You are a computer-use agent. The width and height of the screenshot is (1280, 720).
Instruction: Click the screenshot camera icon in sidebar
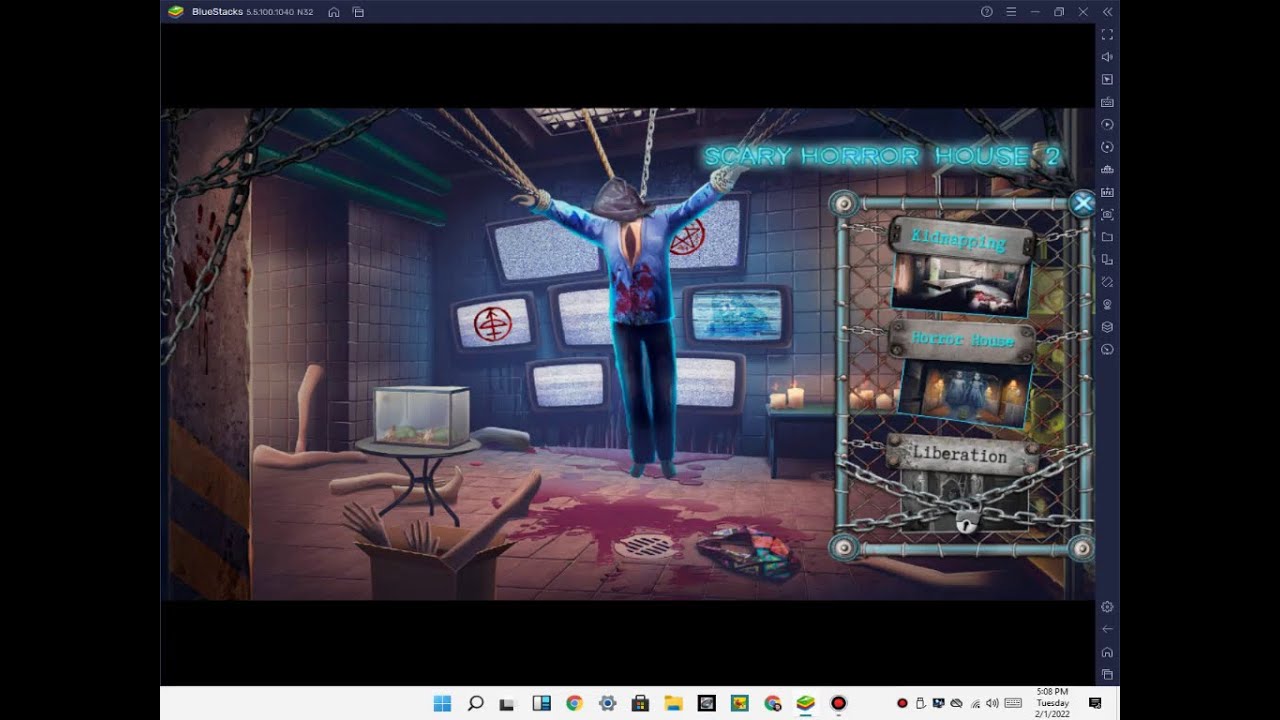tap(1107, 214)
